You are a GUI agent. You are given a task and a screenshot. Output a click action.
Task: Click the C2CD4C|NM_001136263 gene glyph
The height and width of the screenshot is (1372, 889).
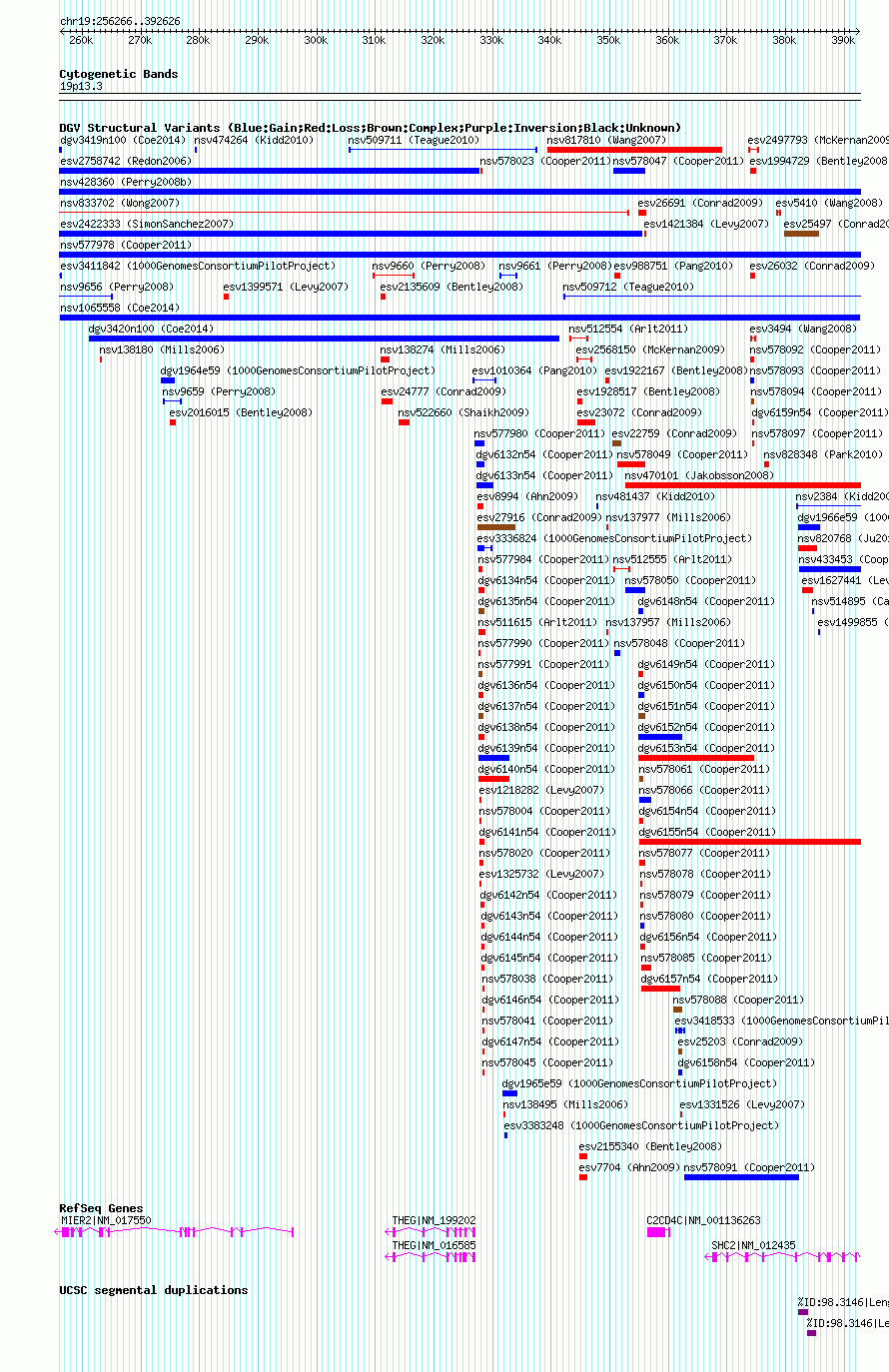tap(658, 1232)
